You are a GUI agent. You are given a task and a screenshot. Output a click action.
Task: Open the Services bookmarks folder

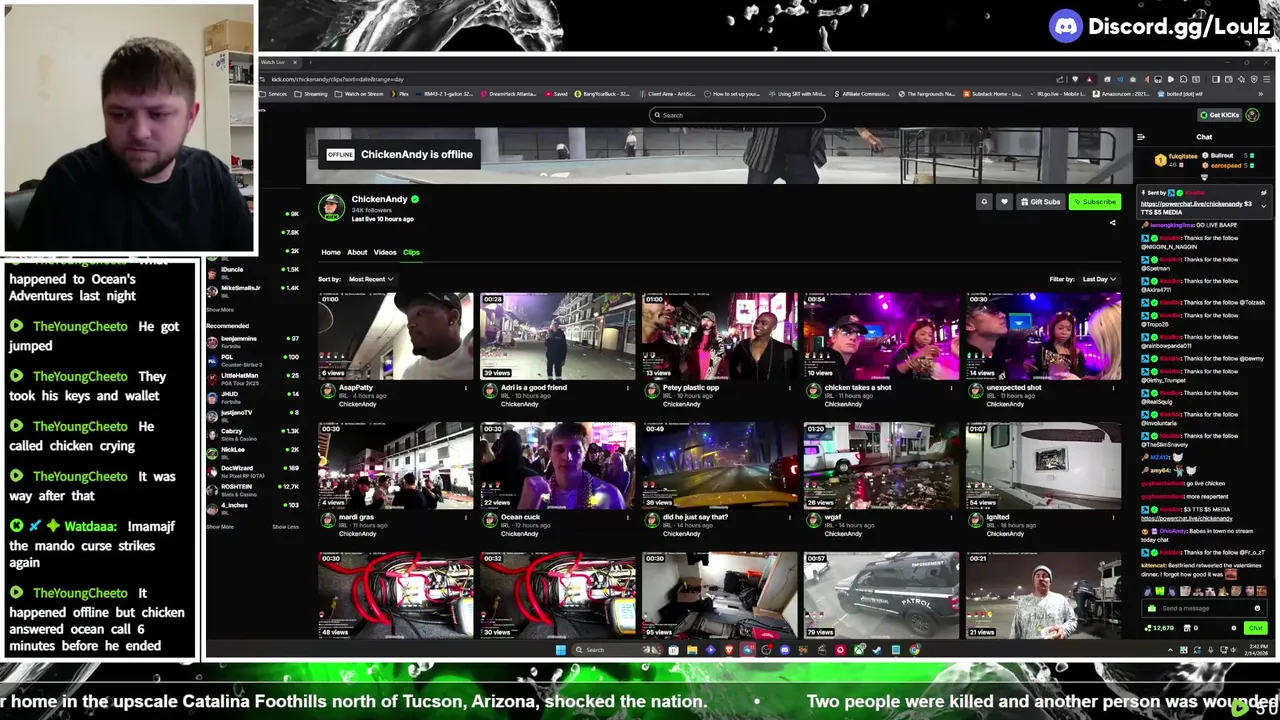[273, 94]
